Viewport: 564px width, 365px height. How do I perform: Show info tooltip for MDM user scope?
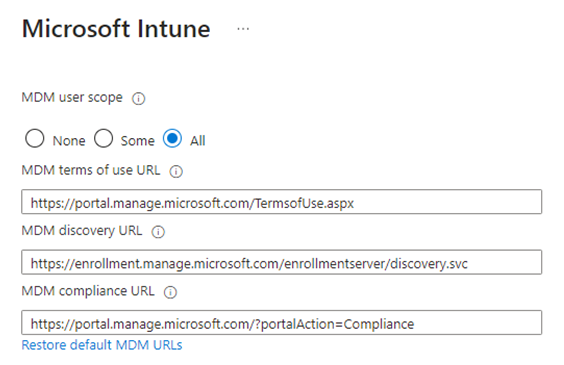point(138,98)
